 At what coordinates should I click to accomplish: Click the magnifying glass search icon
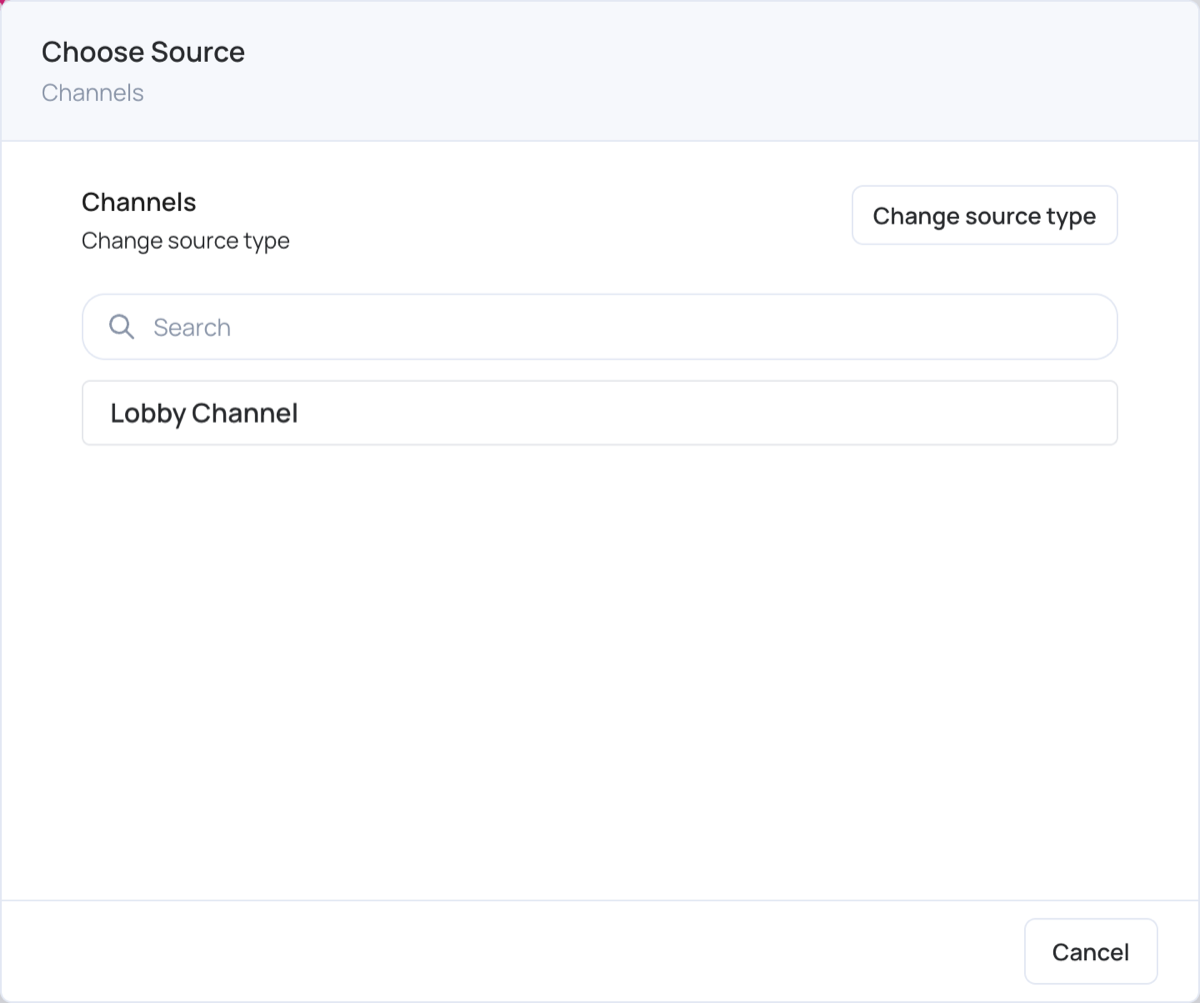(x=121, y=327)
